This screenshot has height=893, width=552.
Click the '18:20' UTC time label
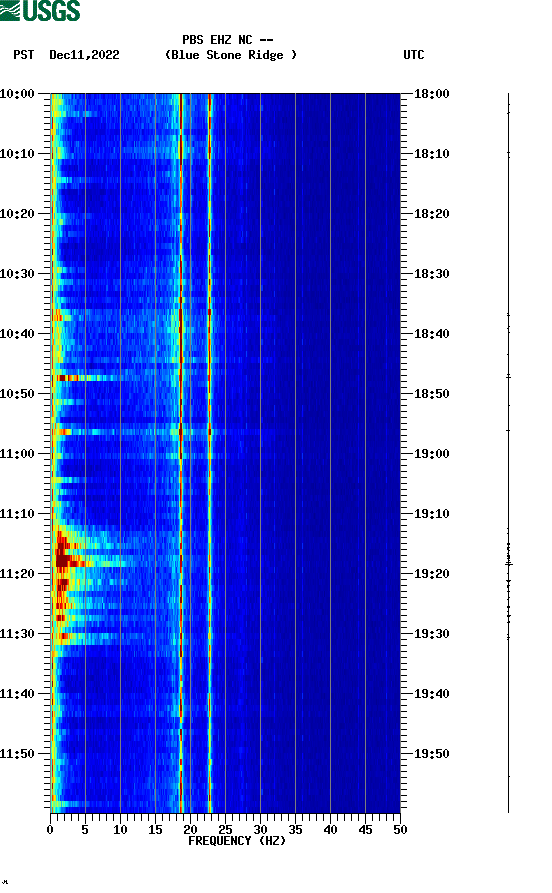tap(432, 214)
